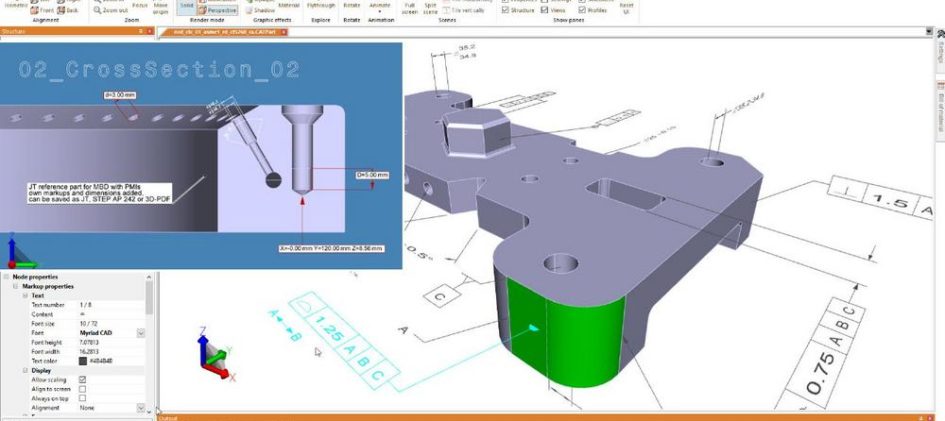945x421 pixels.
Task: Open the Alignment dropdown set to None
Action: click(140, 408)
